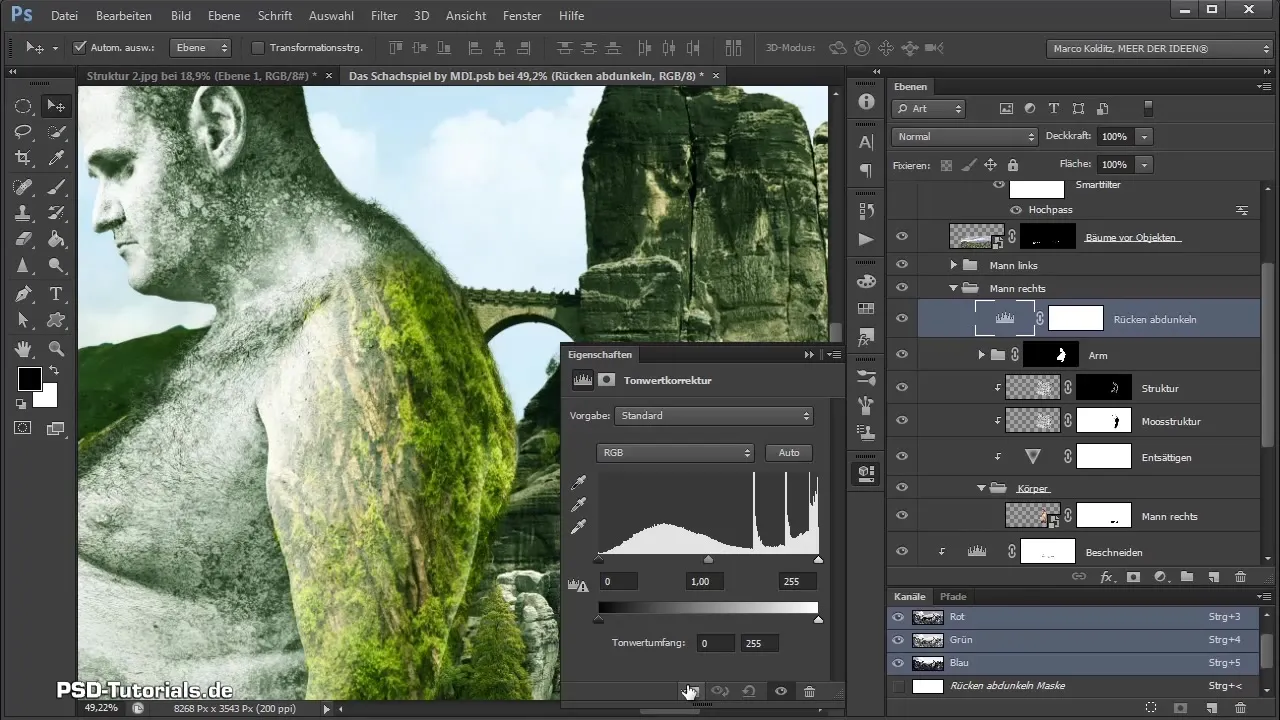Open Deckkraft opacity dropdown arrow

click(1145, 136)
